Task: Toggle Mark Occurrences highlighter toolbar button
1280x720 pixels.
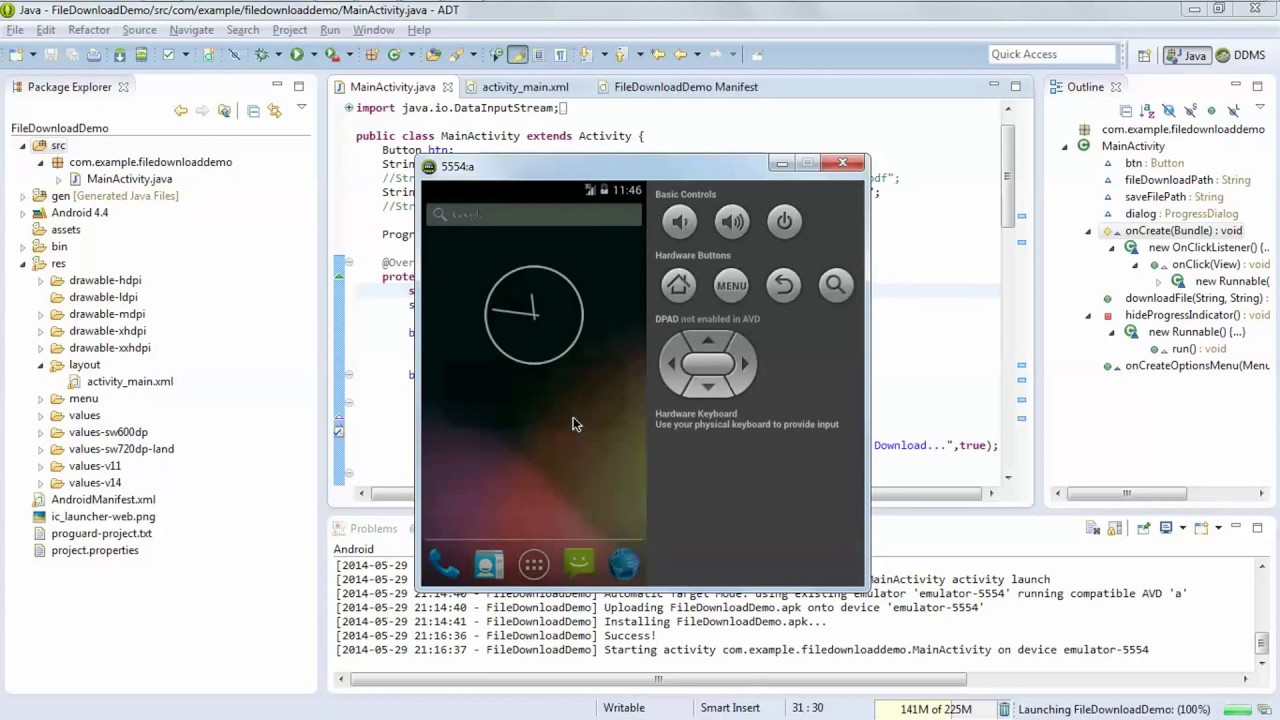Action: pyautogui.click(x=517, y=55)
